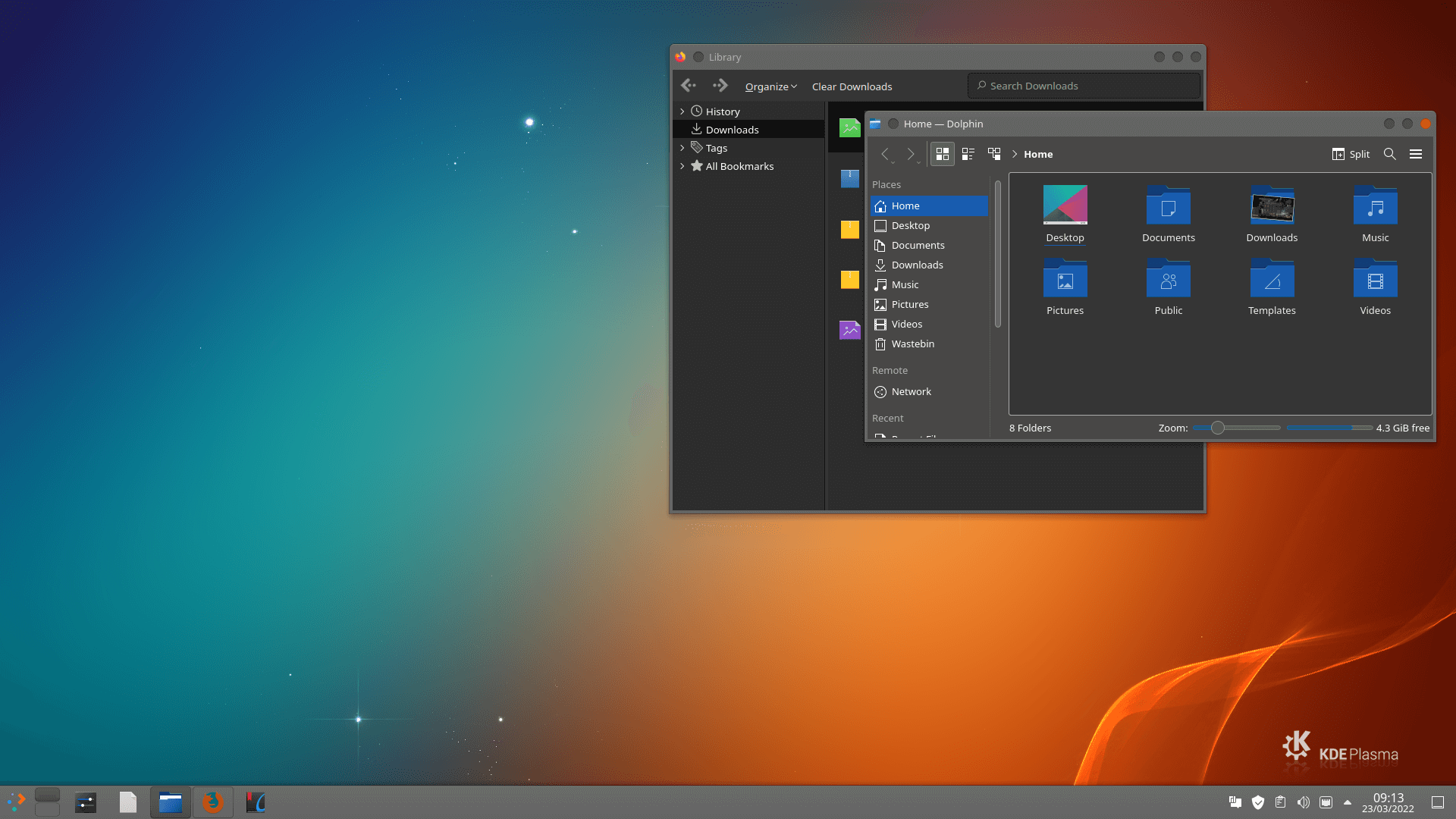Screen dimensions: 1456x819
Task: Switch Dolphin to icons view mode
Action: [x=942, y=154]
